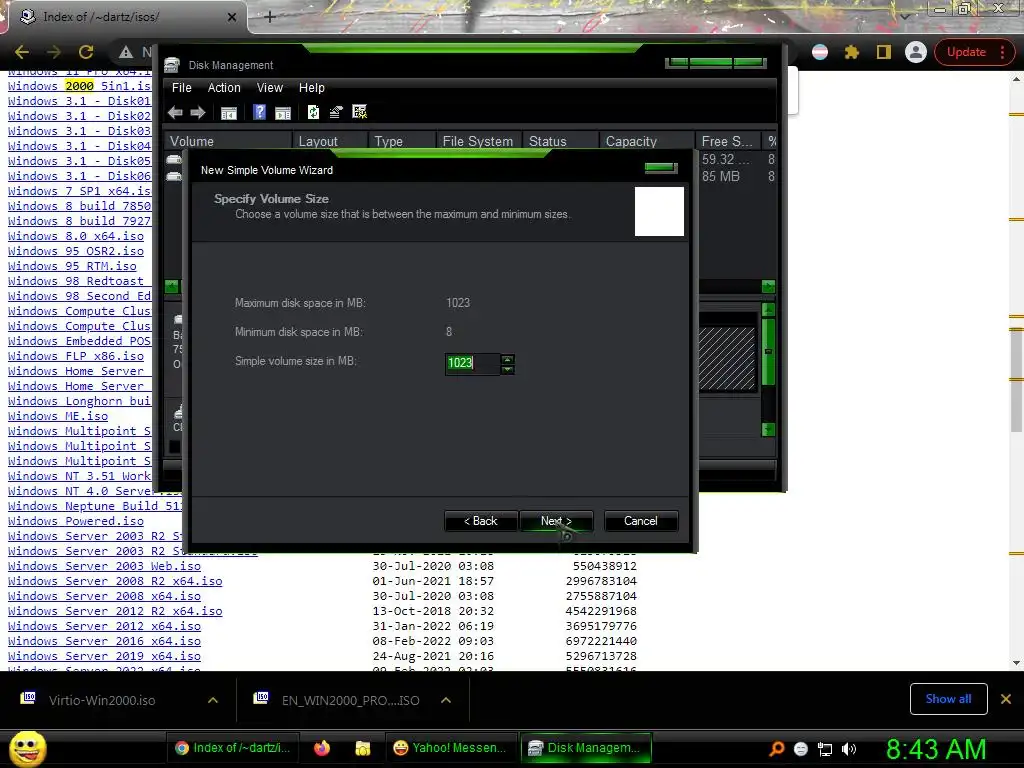This screenshot has width=1024, height=768.
Task: Open Windows Server 2008 R2 x64.iso link
Action: tap(115, 581)
